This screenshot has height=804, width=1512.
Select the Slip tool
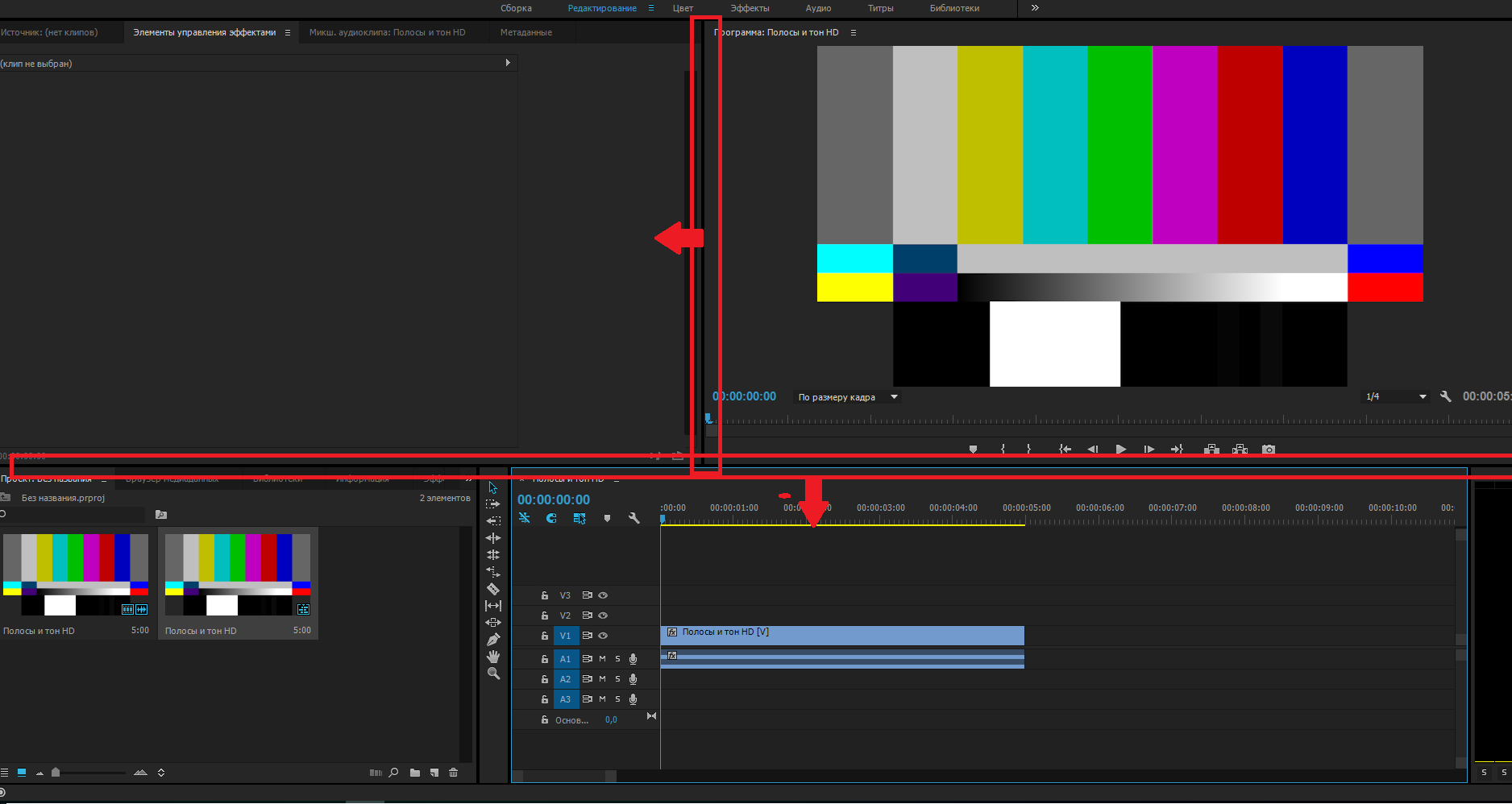(x=493, y=606)
